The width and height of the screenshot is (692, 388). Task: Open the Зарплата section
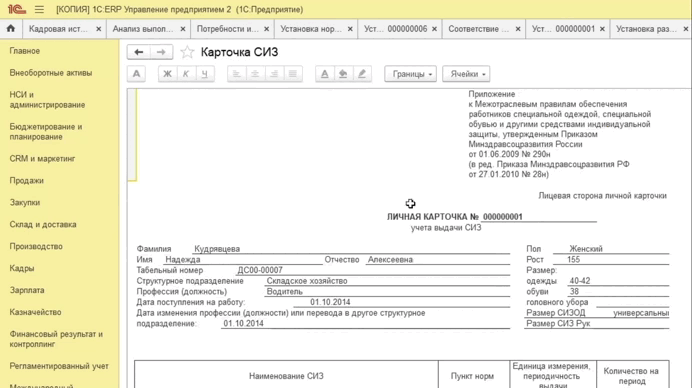tap(27, 290)
